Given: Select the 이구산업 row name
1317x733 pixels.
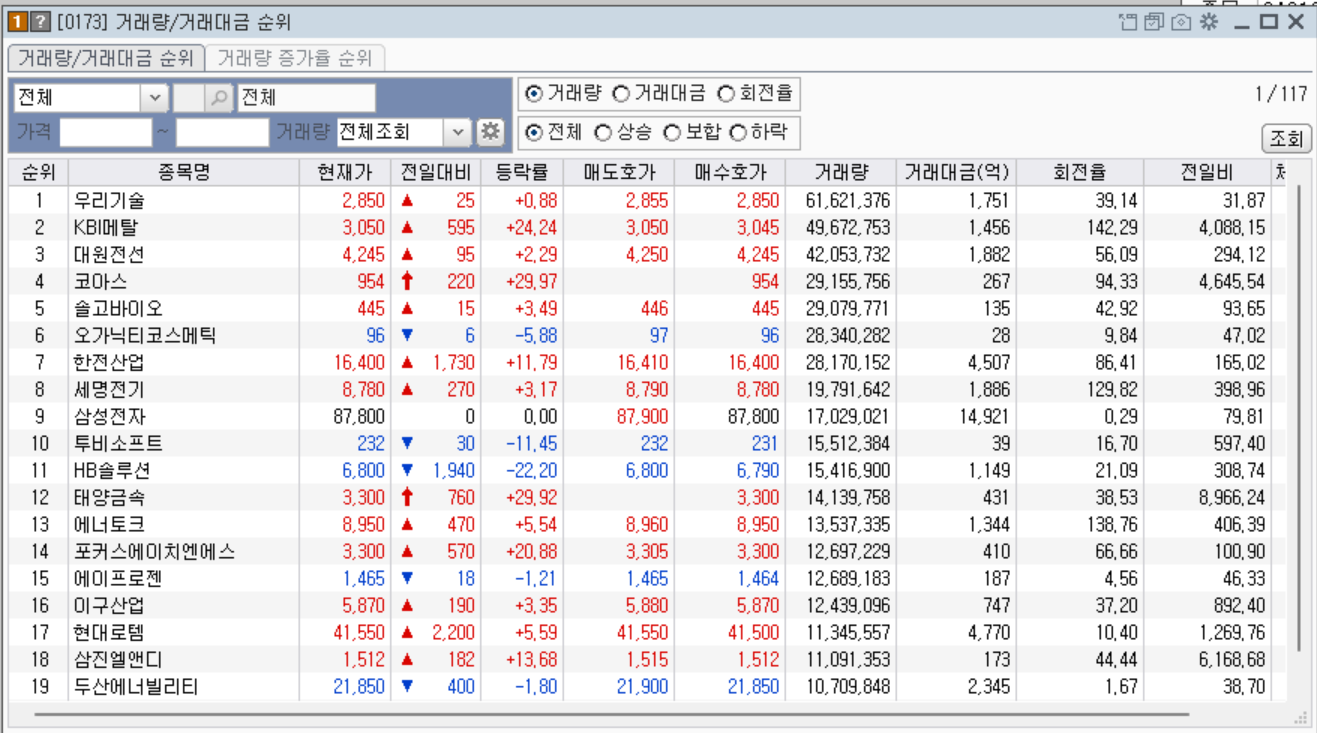Looking at the screenshot, I should [x=109, y=606].
